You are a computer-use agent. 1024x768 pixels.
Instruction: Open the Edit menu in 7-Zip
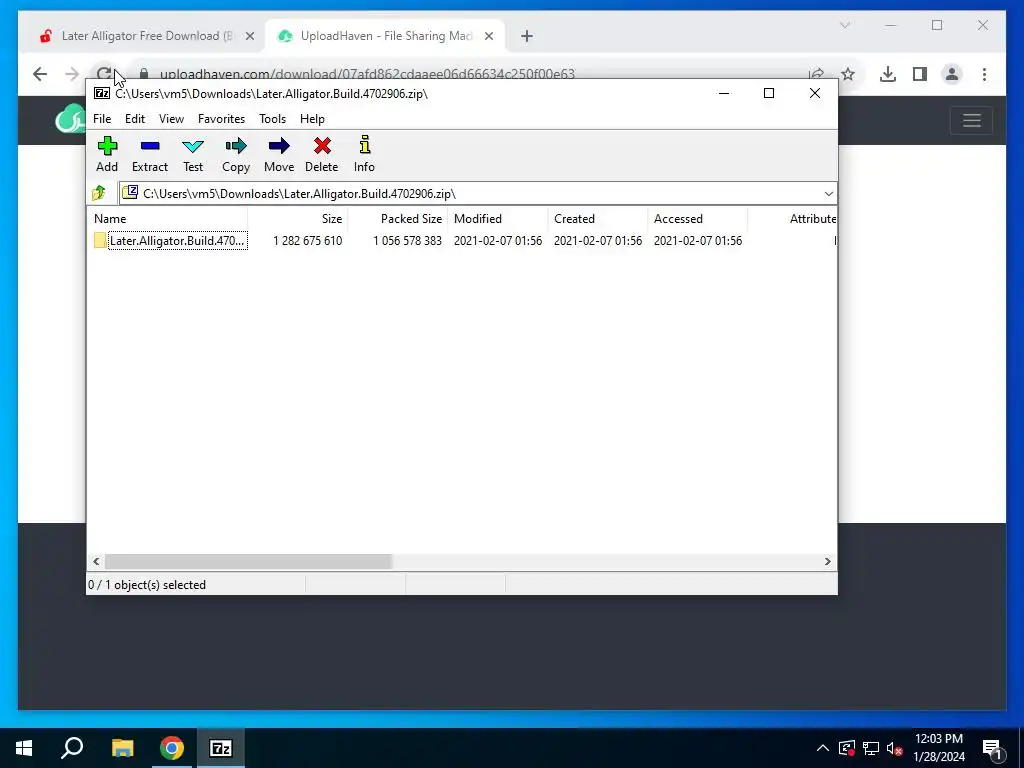click(135, 119)
